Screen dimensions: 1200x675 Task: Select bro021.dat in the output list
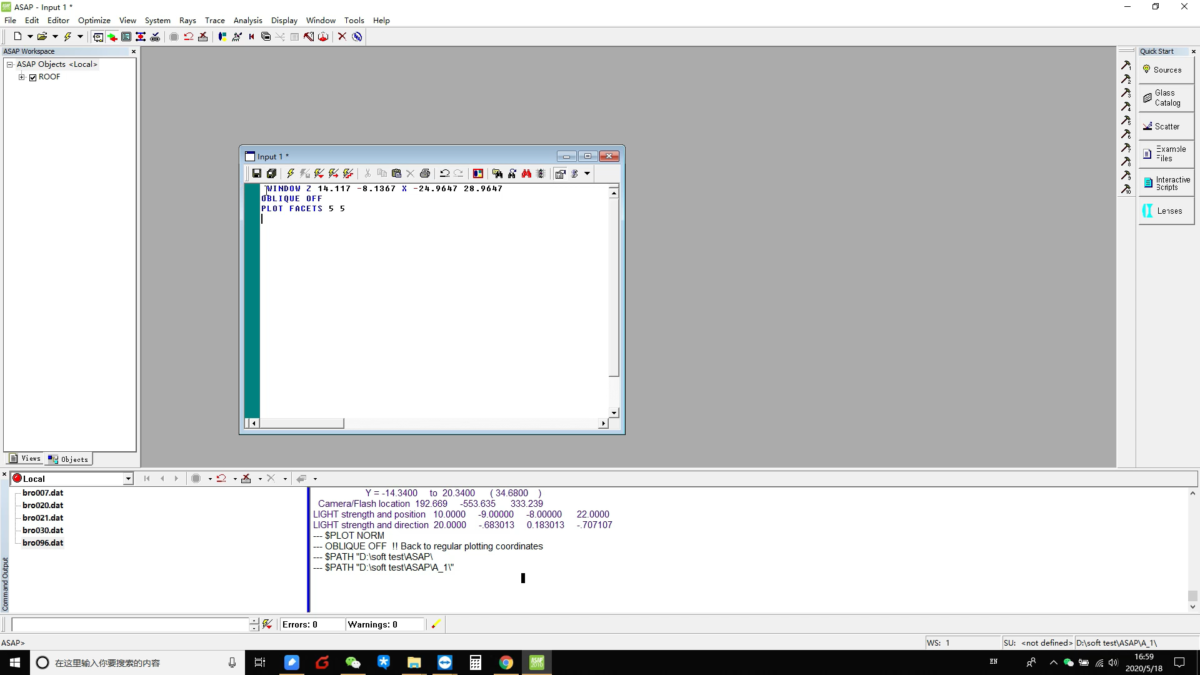click(x=43, y=518)
